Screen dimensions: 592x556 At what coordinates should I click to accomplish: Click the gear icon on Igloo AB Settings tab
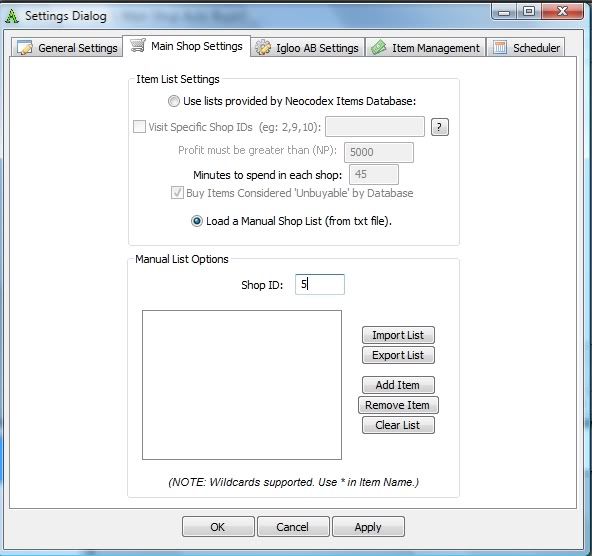(263, 48)
